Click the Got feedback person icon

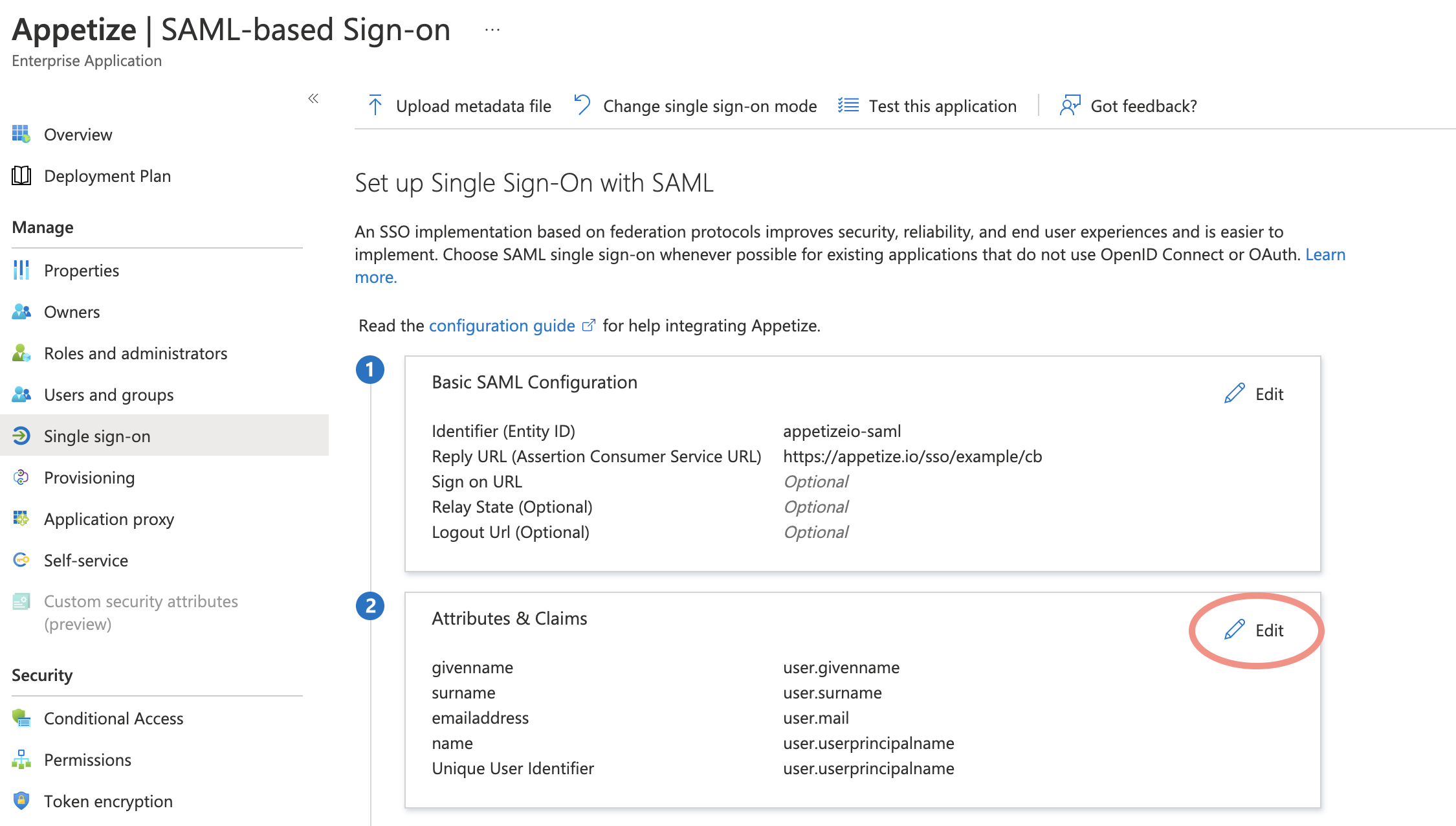(1070, 106)
